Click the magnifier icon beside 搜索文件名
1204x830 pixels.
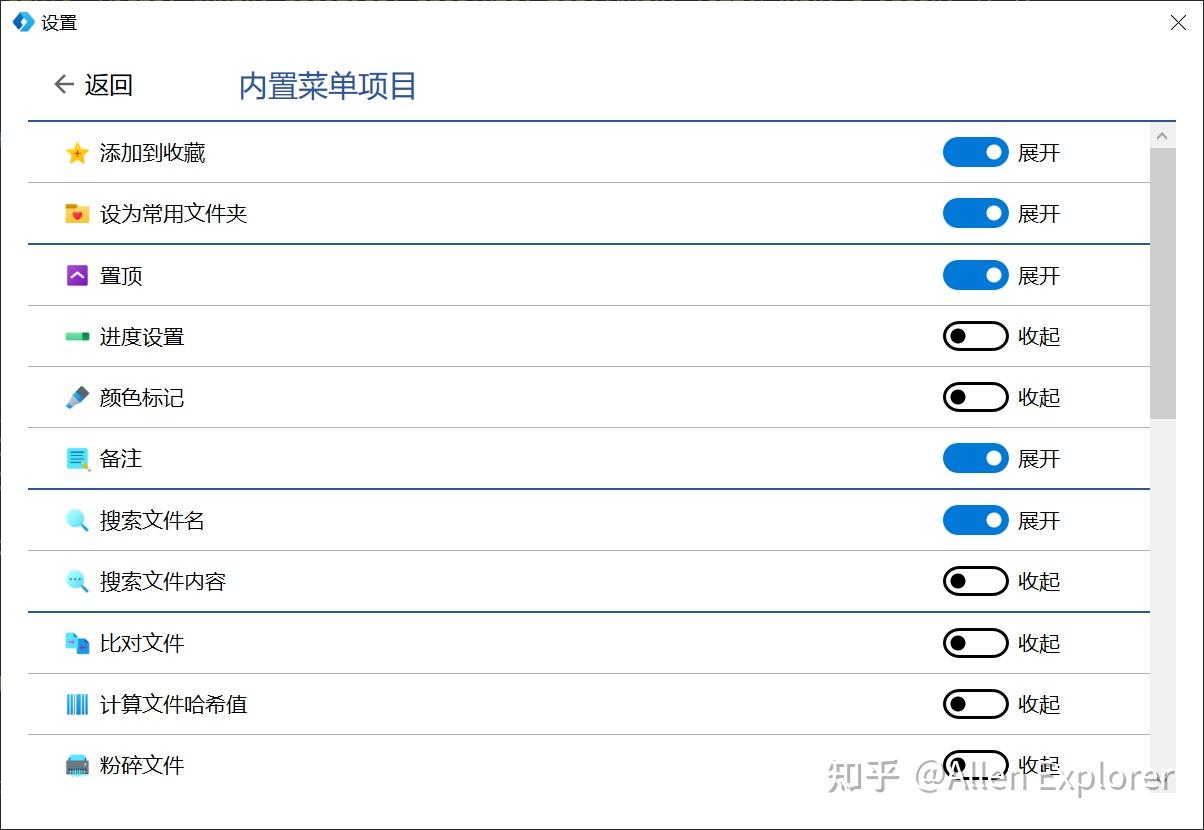click(77, 520)
